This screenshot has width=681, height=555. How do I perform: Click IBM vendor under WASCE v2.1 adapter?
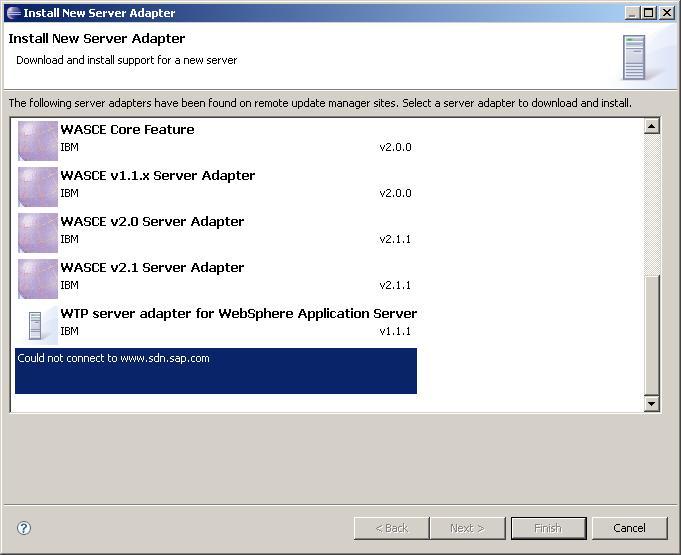pyautogui.click(x=69, y=285)
